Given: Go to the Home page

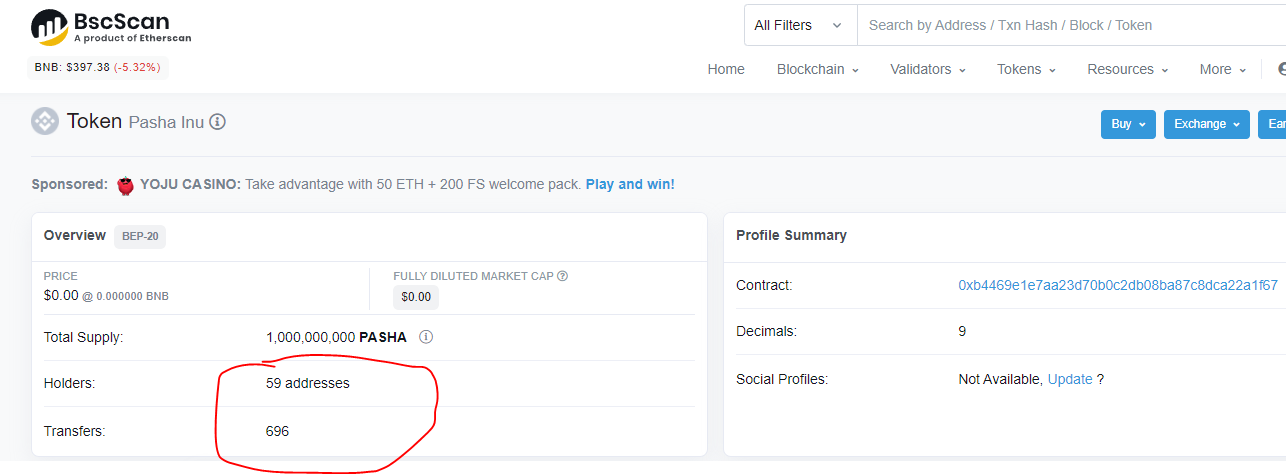Looking at the screenshot, I should point(726,69).
